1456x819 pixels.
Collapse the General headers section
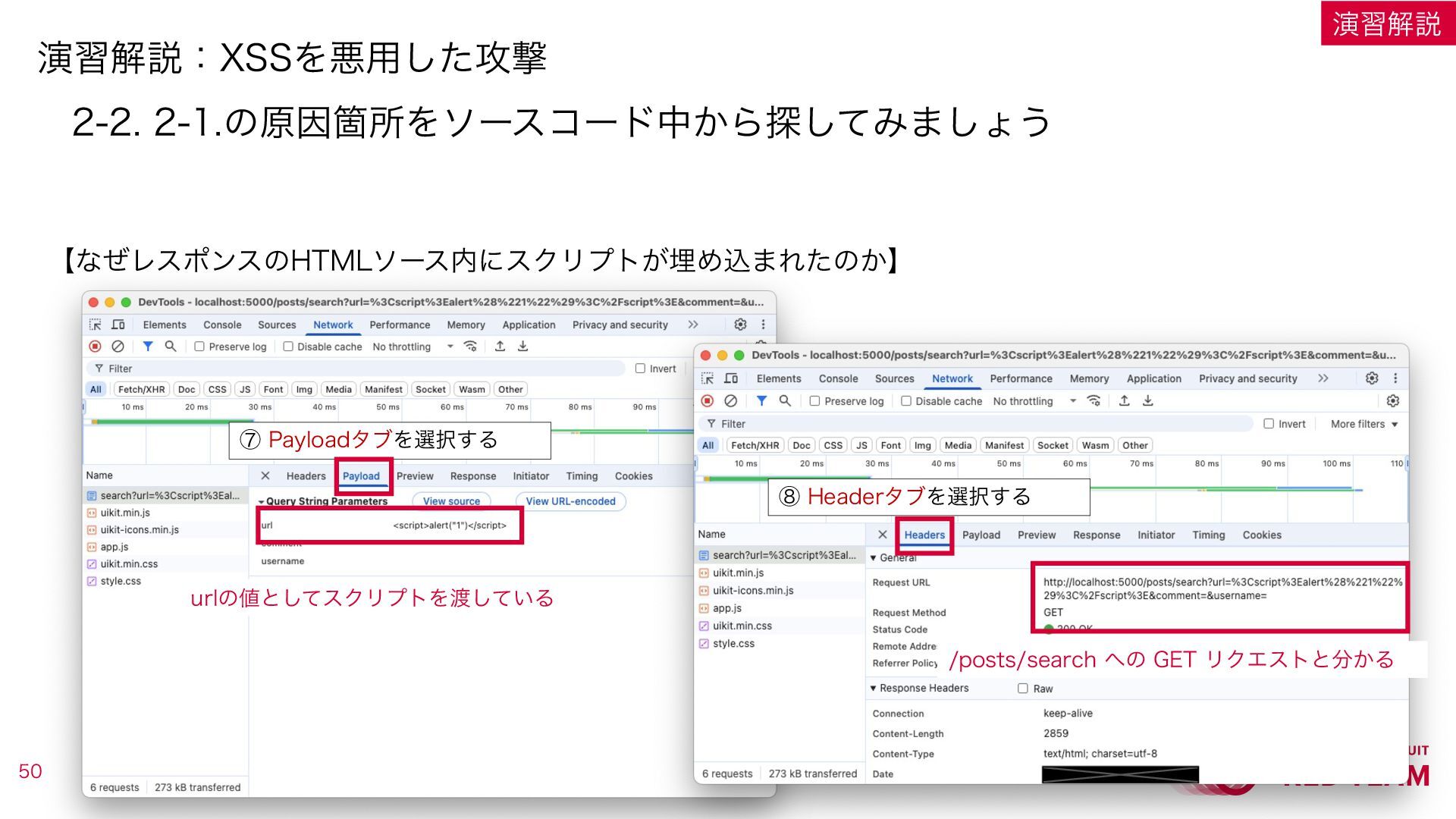point(873,558)
